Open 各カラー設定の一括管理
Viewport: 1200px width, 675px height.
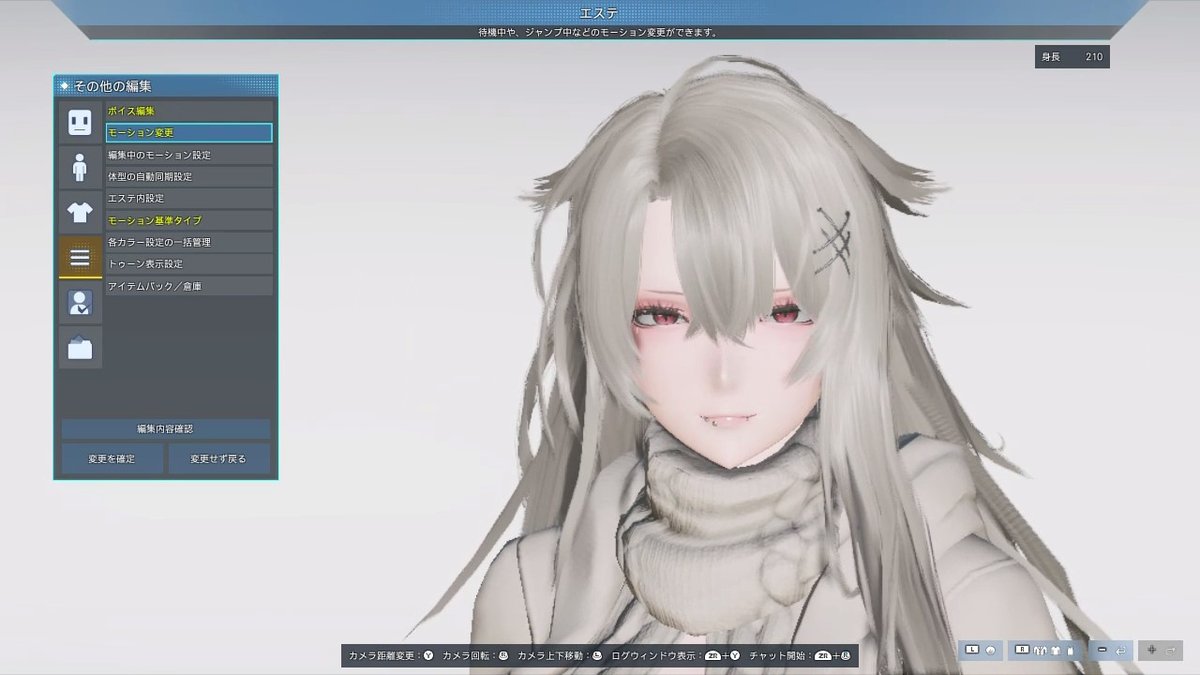pyautogui.click(x=189, y=242)
